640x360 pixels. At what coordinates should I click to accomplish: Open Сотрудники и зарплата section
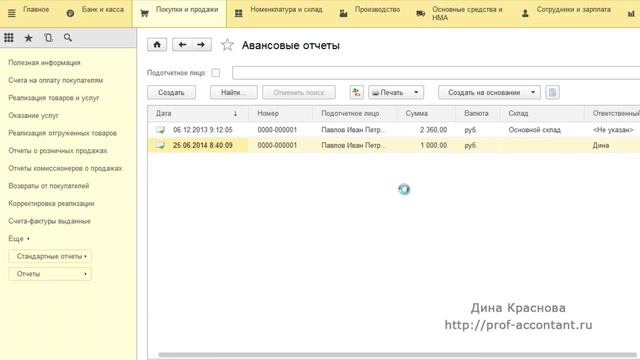pyautogui.click(x=573, y=9)
